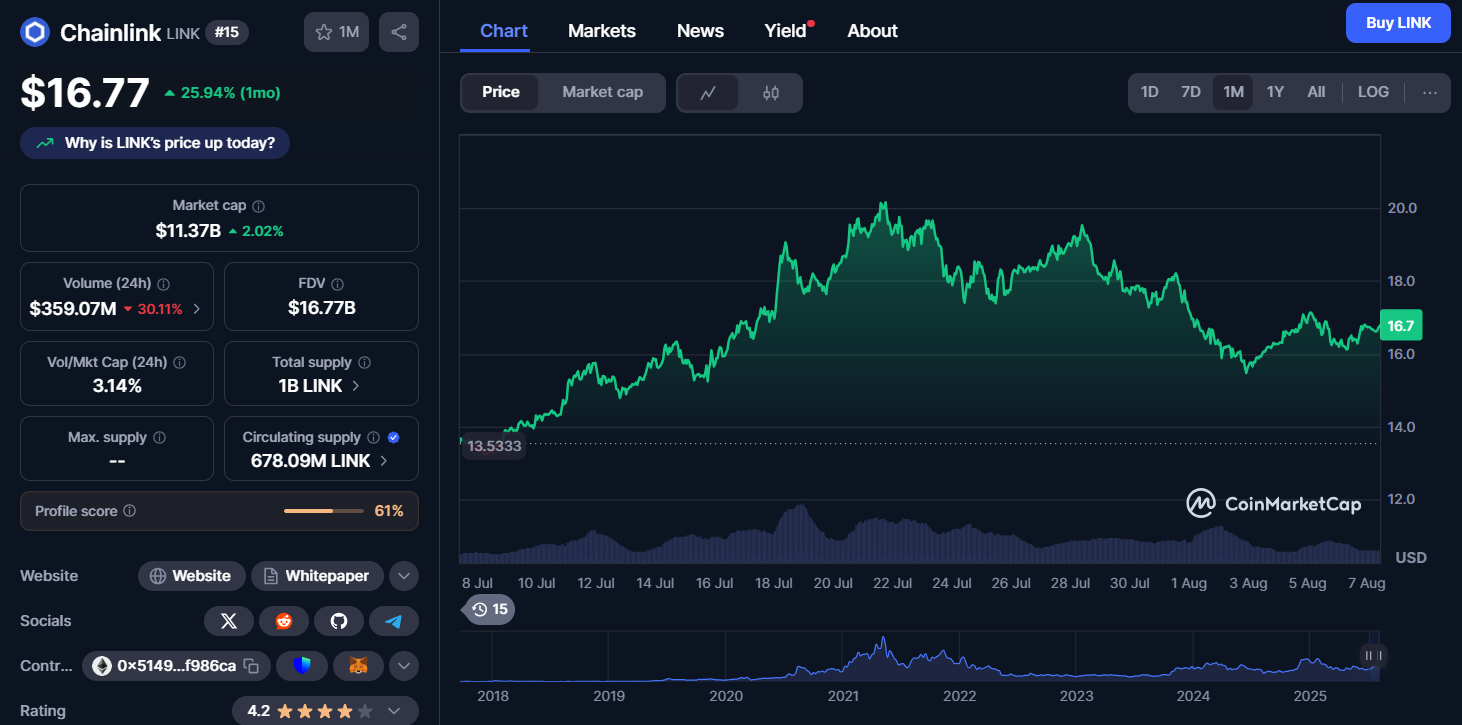Click 'Why is LINK's price up today?'
Image resolution: width=1462 pixels, height=725 pixels.
pyautogui.click(x=155, y=143)
